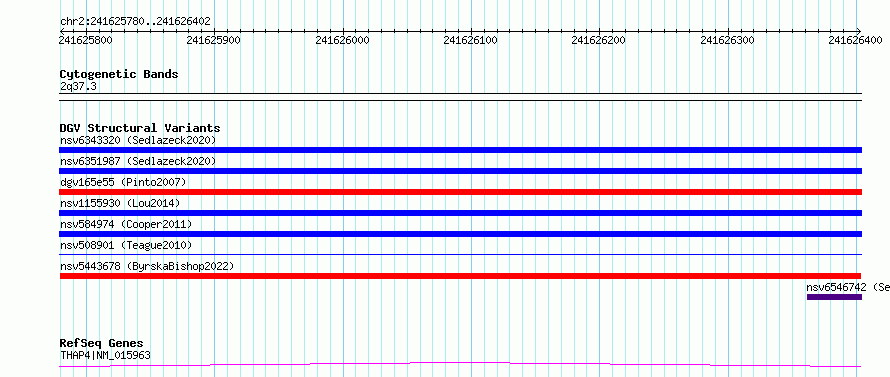This screenshot has width=890, height=377.
Task: Click the 2q37.3 band label
Action: tap(78, 87)
